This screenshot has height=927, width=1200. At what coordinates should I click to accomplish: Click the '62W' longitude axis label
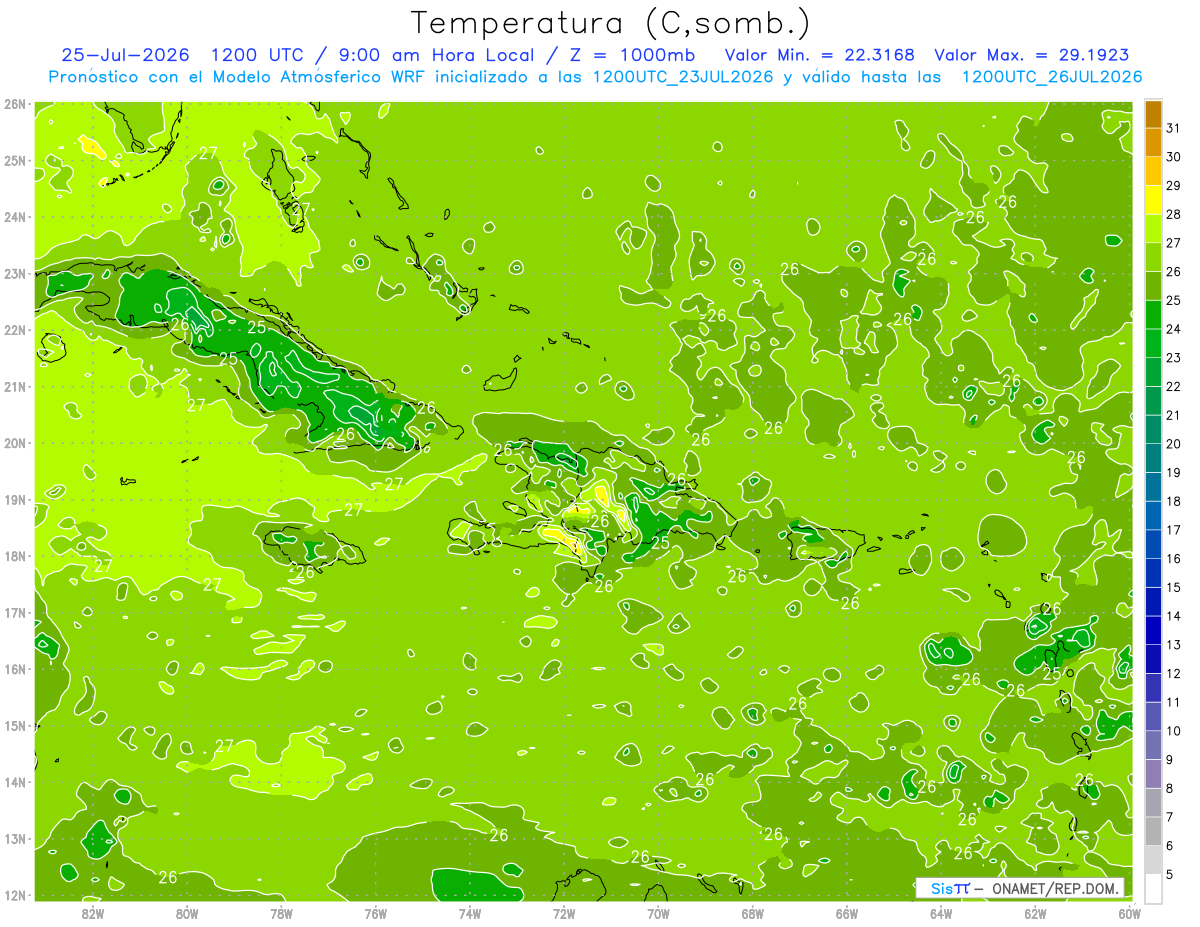[1036, 913]
